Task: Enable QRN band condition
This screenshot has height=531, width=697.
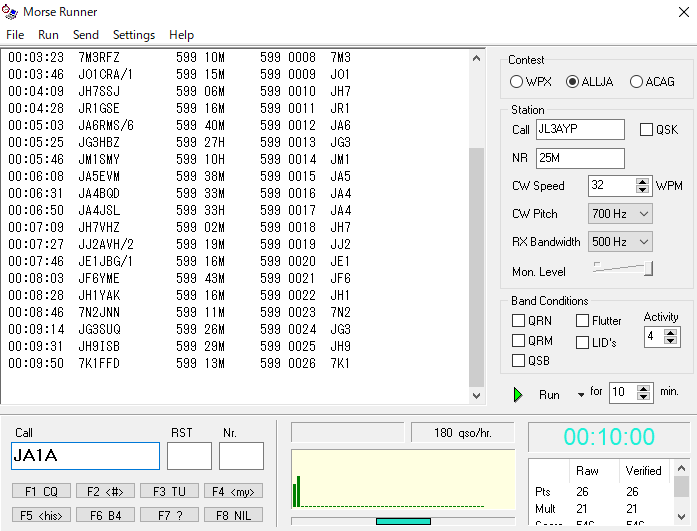Action: [x=518, y=321]
